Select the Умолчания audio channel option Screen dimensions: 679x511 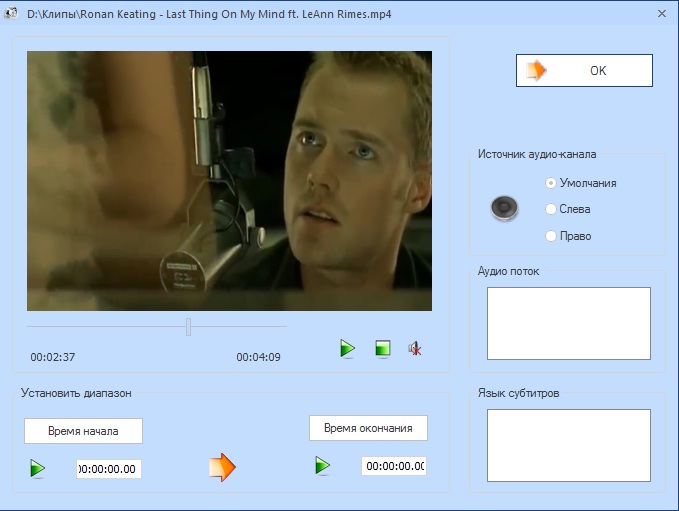pos(551,183)
